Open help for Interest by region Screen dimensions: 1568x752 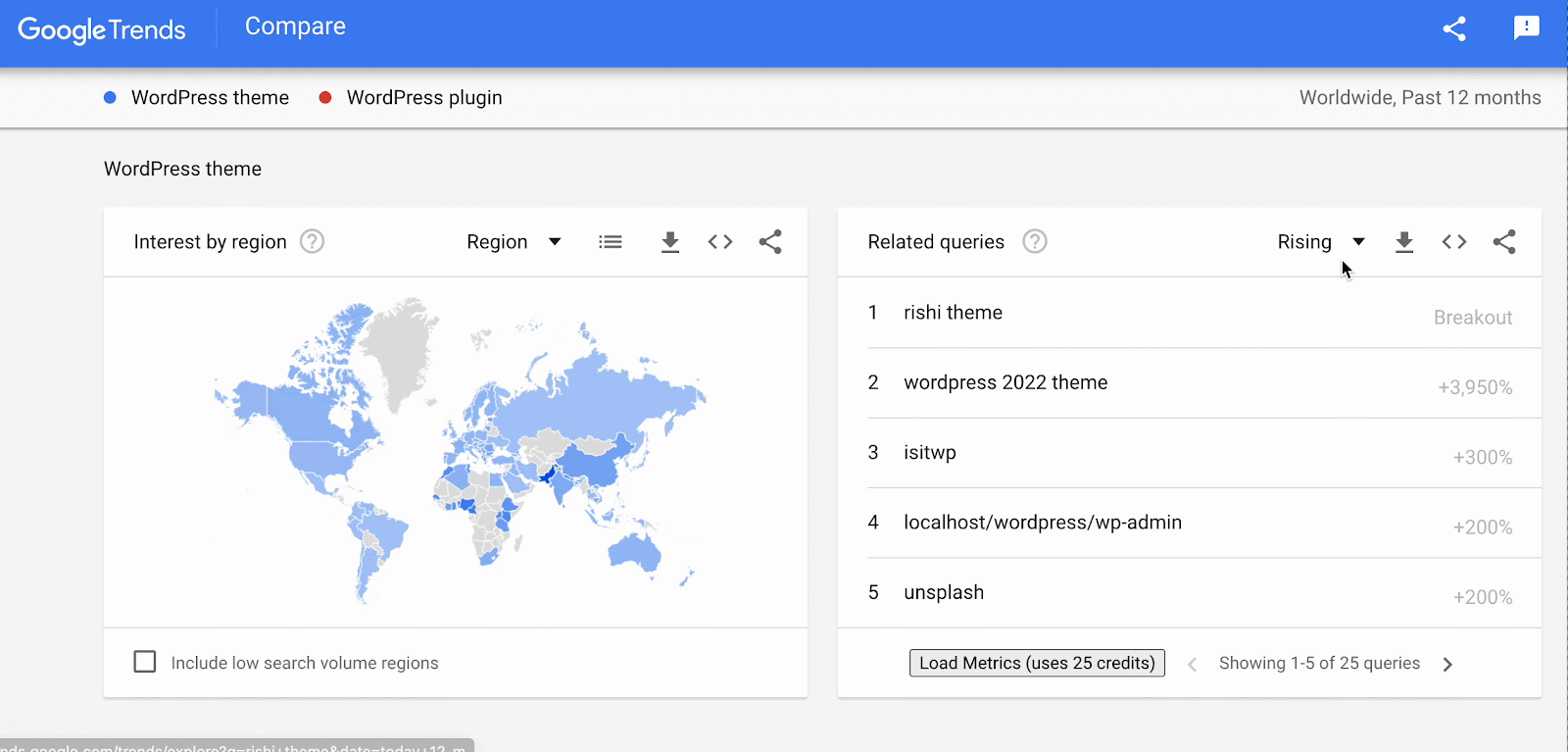pos(312,241)
